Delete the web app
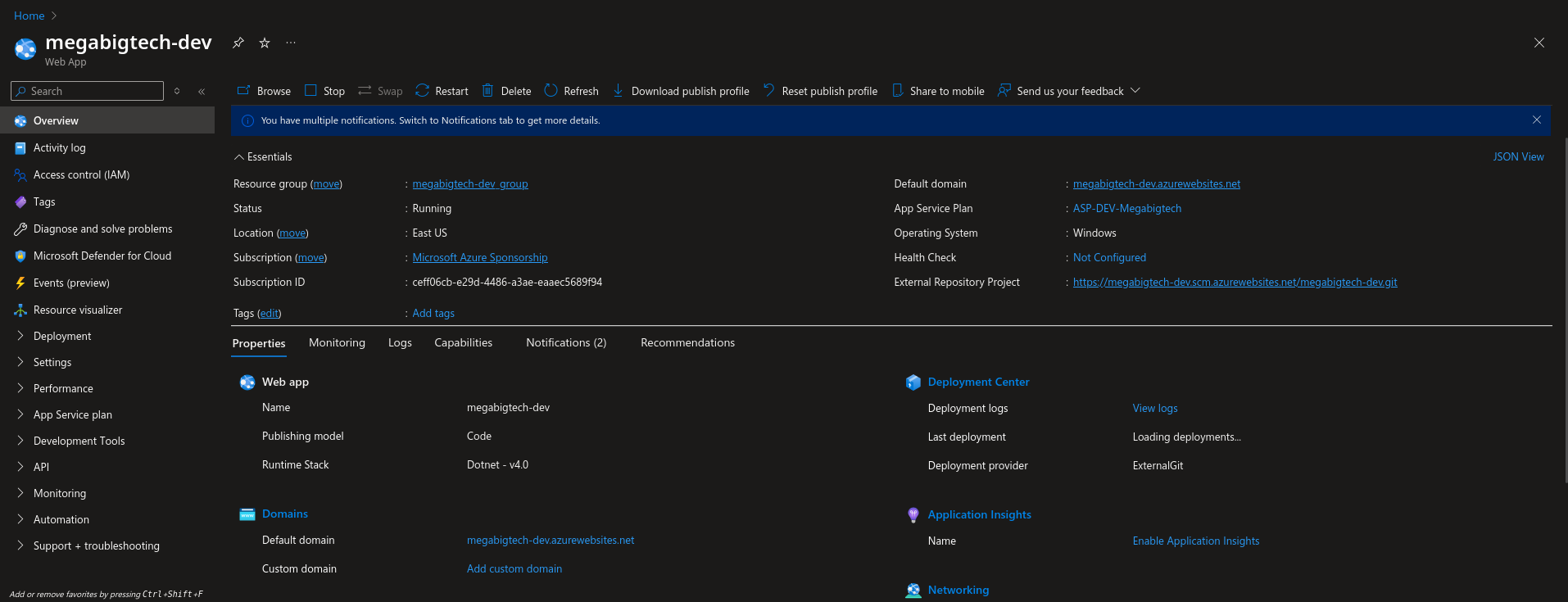This screenshot has height=602, width=1568. (506, 91)
